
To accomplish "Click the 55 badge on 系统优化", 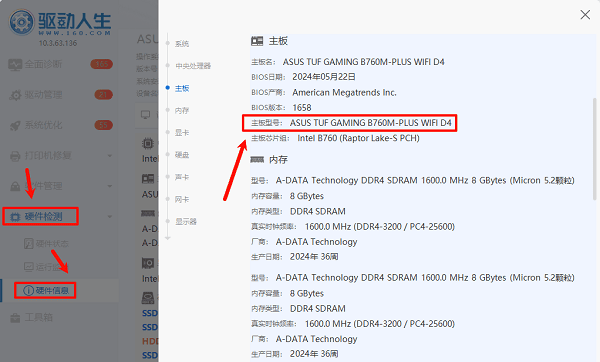I will (104, 125).
